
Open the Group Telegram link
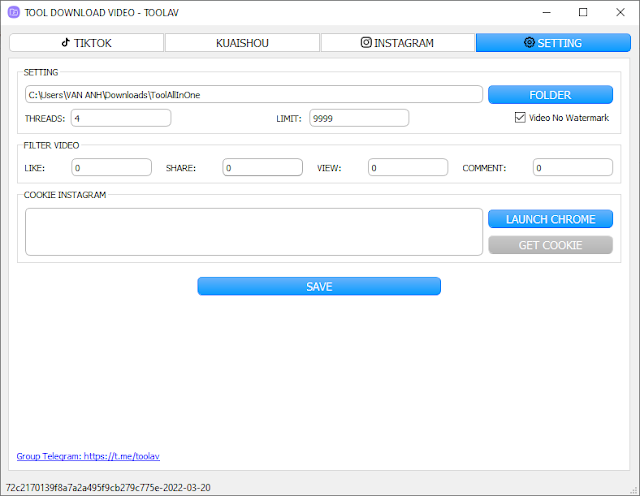click(88, 456)
